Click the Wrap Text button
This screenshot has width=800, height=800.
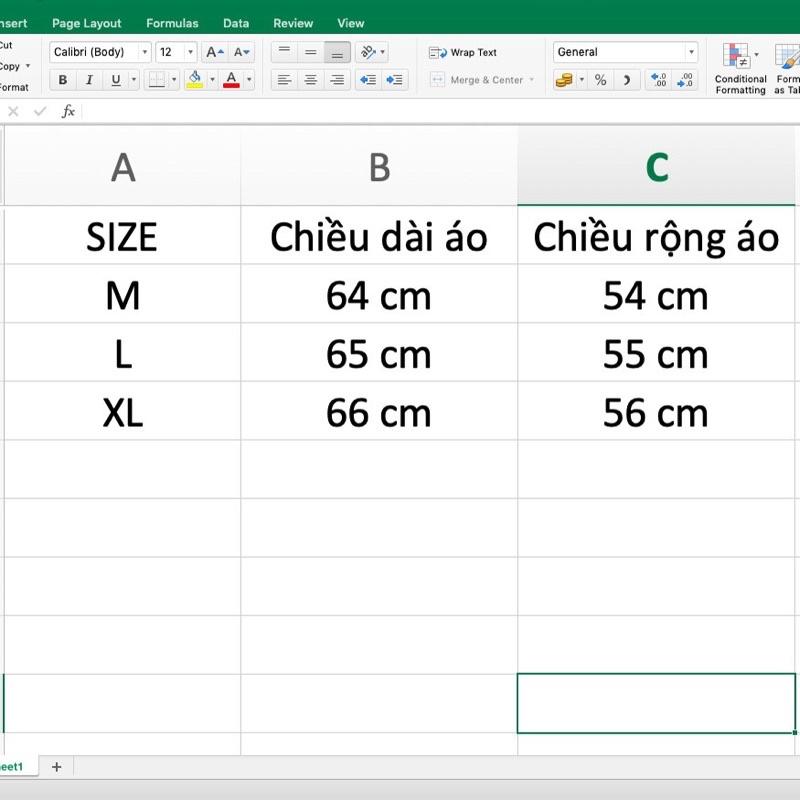(x=463, y=53)
